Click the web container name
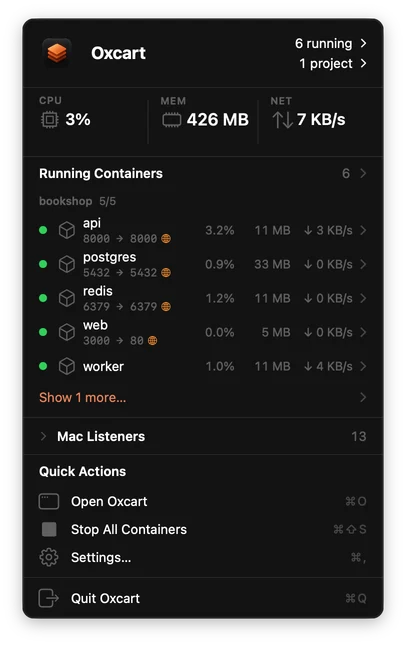 tap(95, 325)
